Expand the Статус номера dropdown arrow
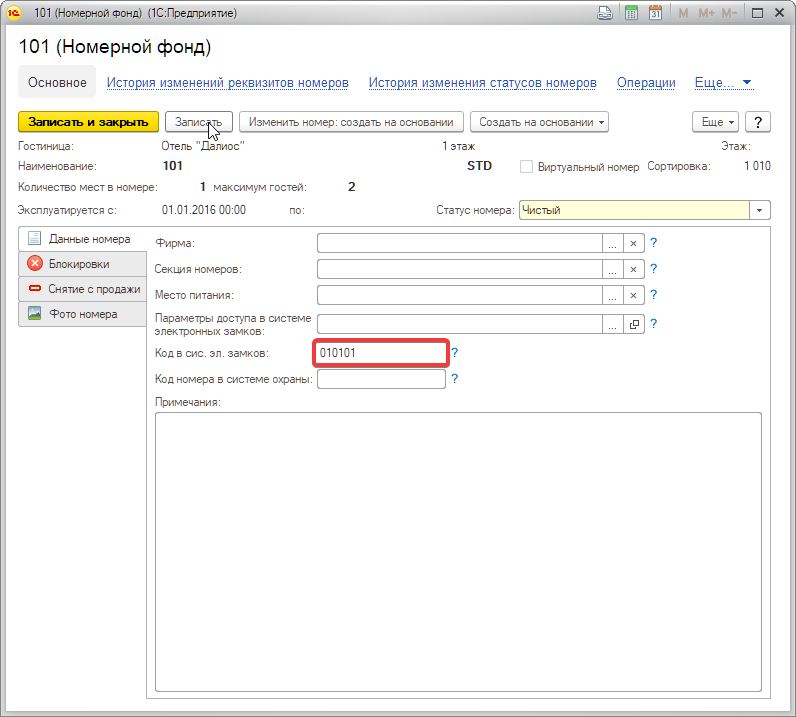 (x=759, y=210)
